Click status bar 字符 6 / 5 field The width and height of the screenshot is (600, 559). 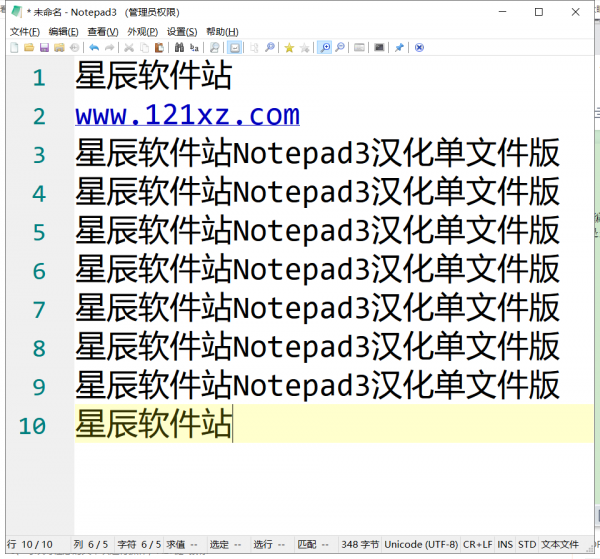point(139,544)
